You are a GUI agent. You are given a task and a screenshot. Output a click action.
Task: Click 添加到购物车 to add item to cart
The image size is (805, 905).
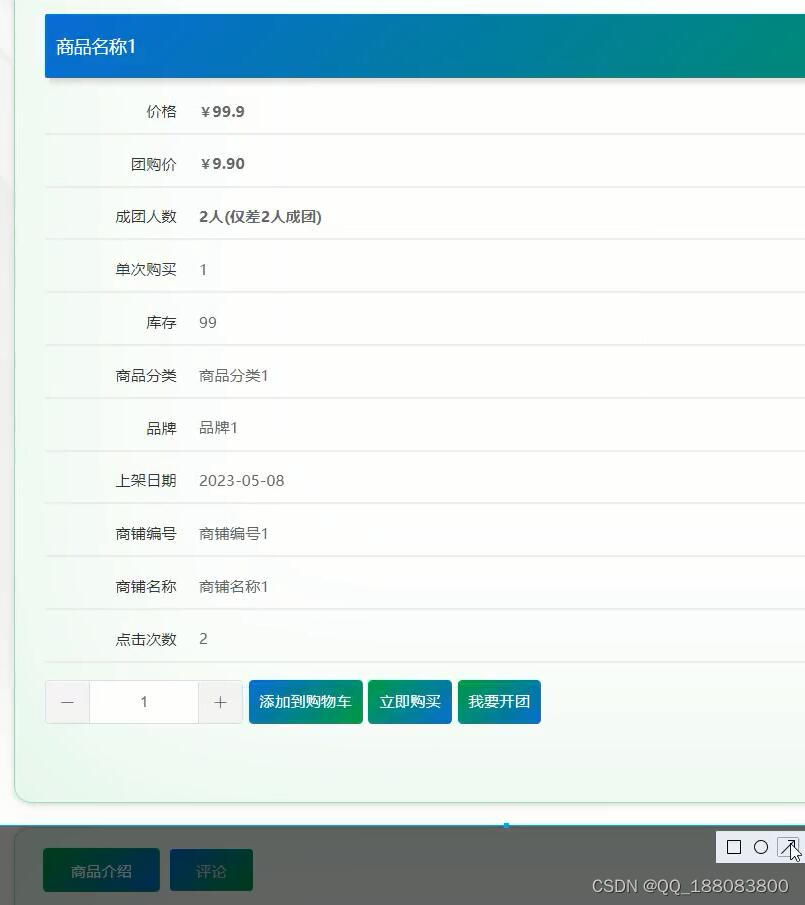pos(305,702)
